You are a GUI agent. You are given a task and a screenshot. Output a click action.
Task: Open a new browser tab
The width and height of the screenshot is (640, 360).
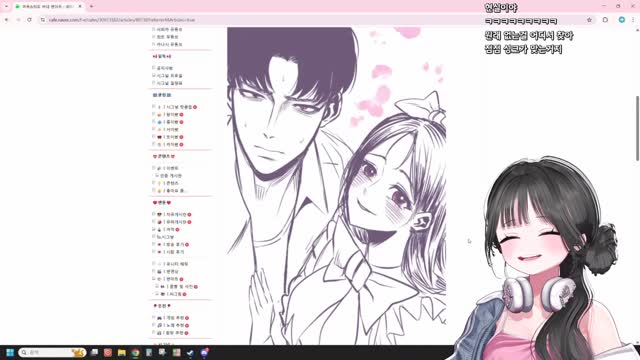[x=91, y=7]
